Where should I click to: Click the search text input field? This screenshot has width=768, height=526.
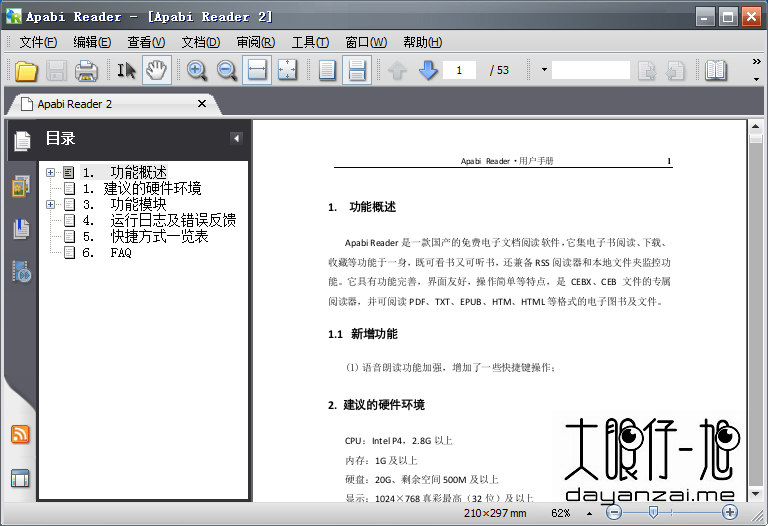pyautogui.click(x=591, y=71)
